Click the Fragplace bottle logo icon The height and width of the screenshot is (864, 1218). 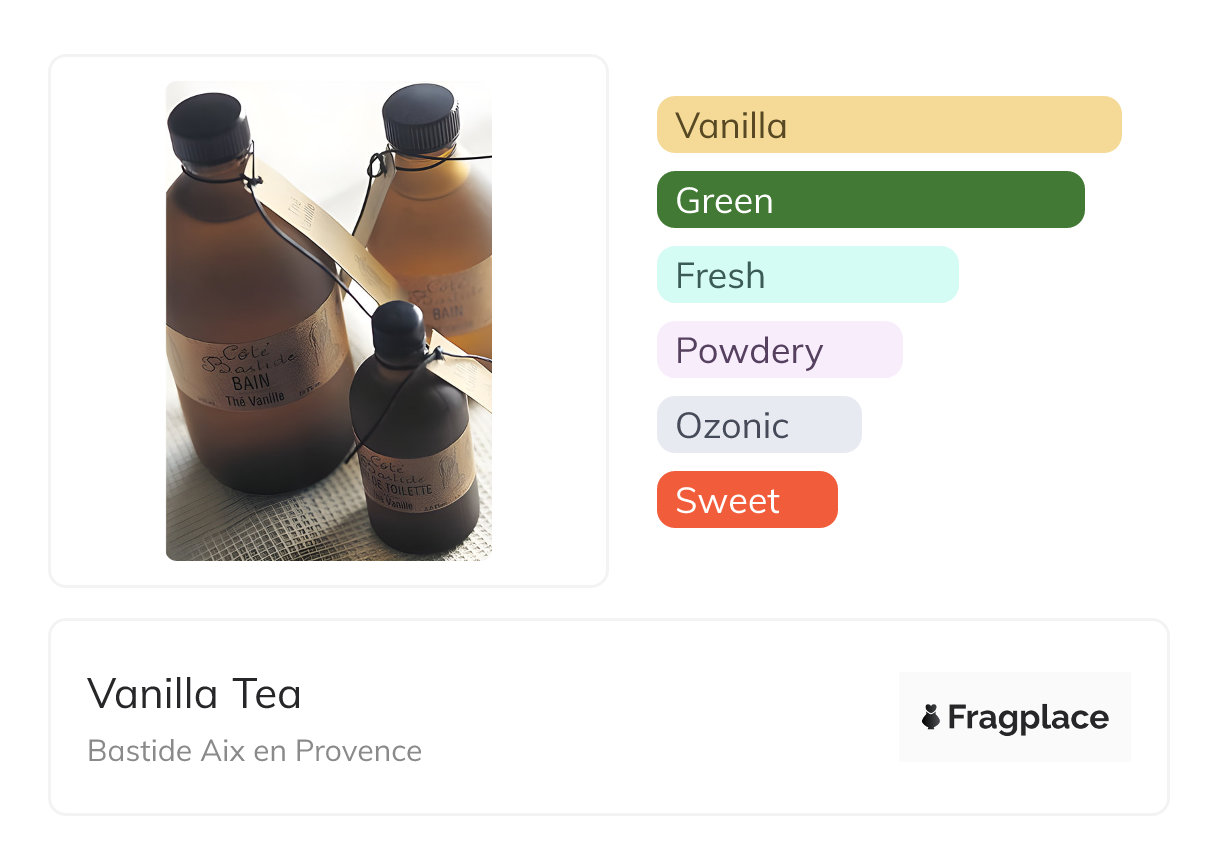(931, 717)
